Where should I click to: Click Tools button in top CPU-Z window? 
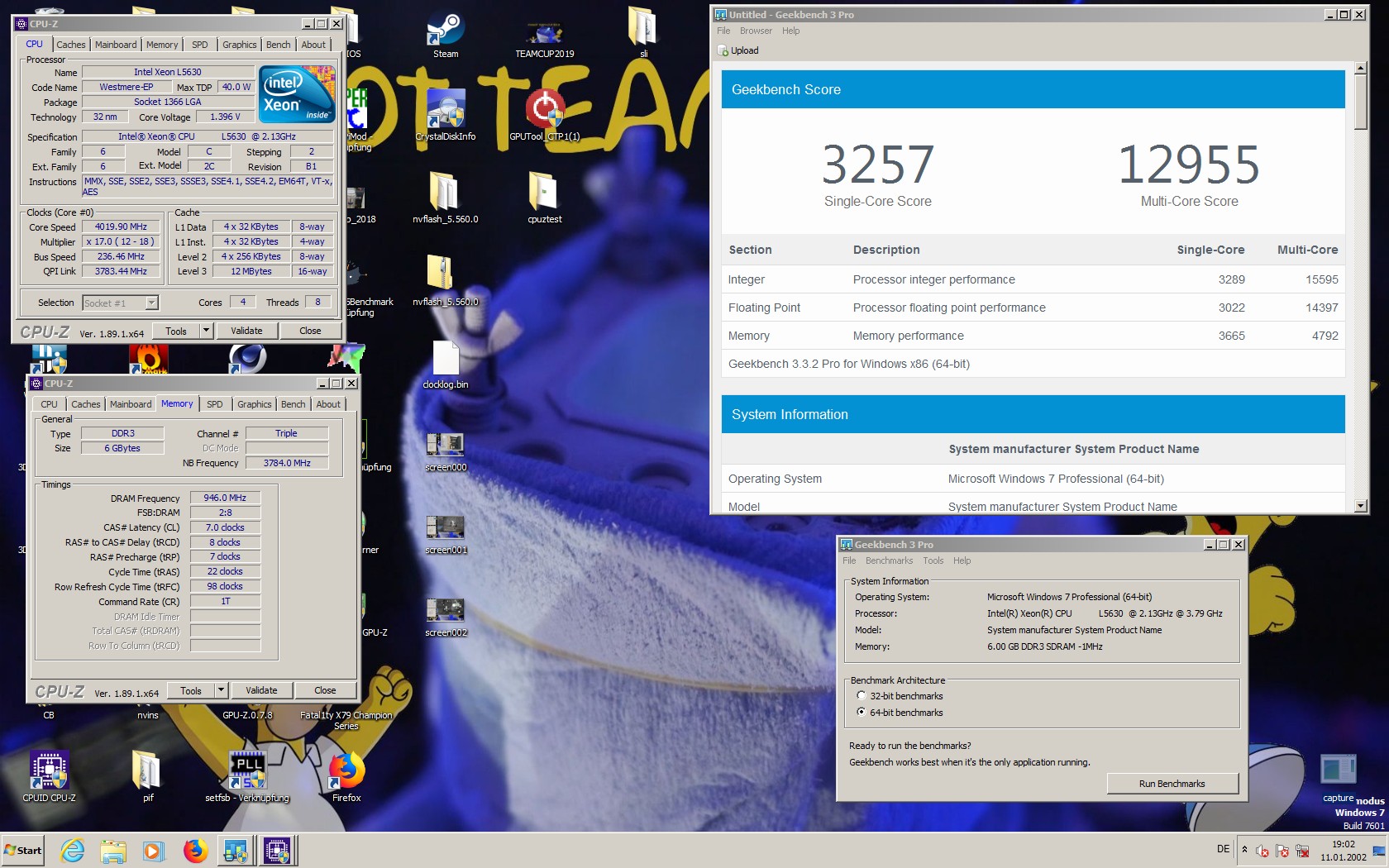coord(176,331)
